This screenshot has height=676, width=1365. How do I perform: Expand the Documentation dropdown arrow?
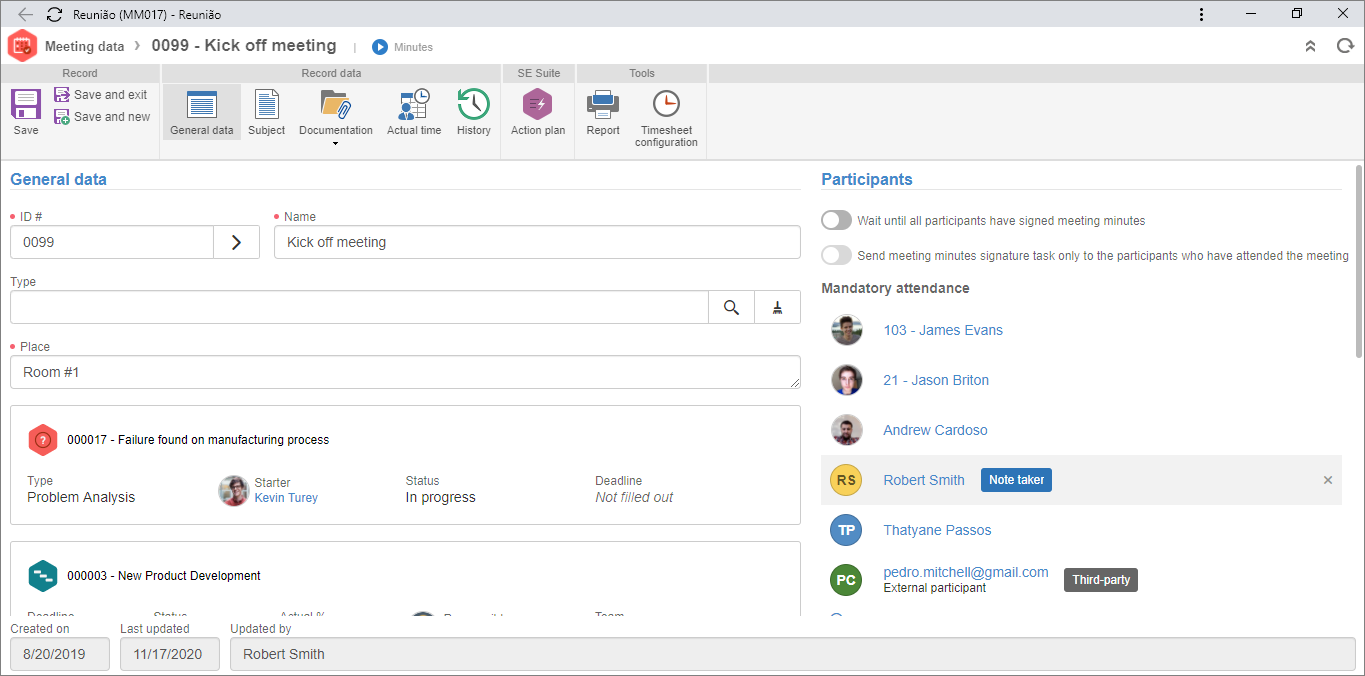pos(335,144)
